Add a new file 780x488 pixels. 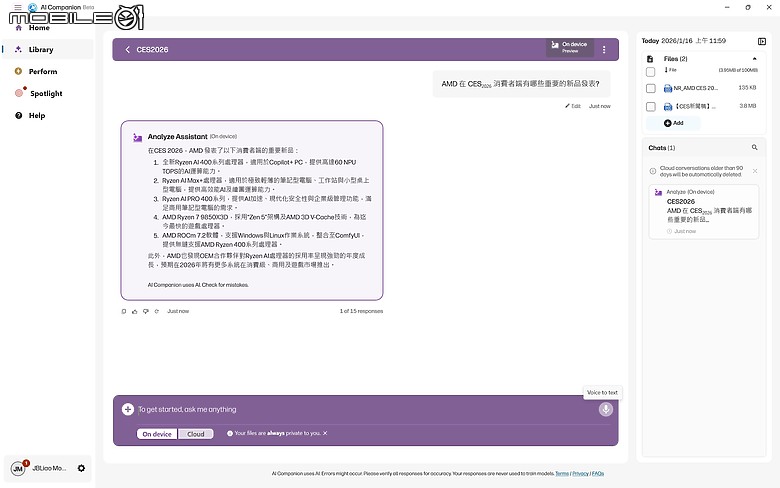(x=674, y=123)
